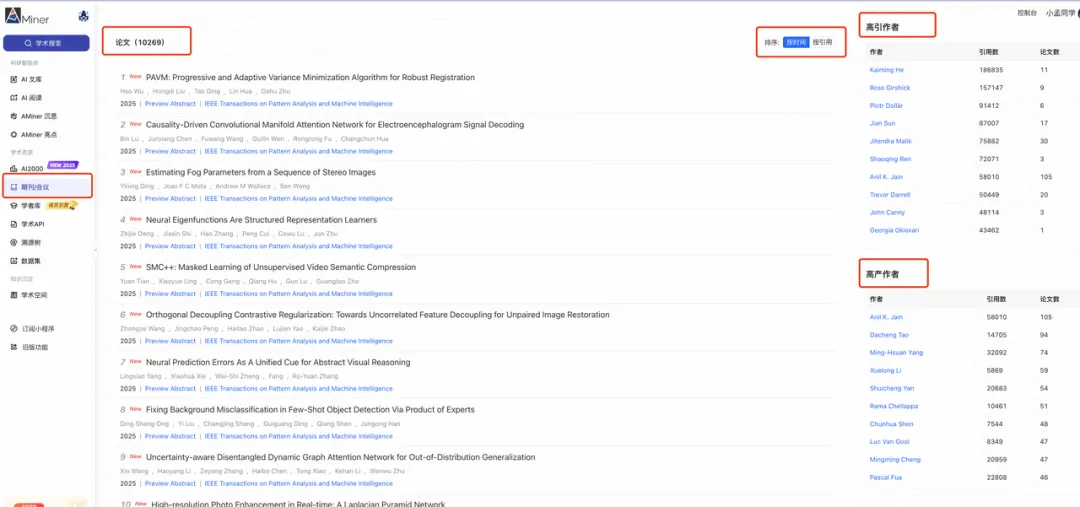Sort papers 按时间 by time
This screenshot has width=1080, height=507.
point(796,43)
